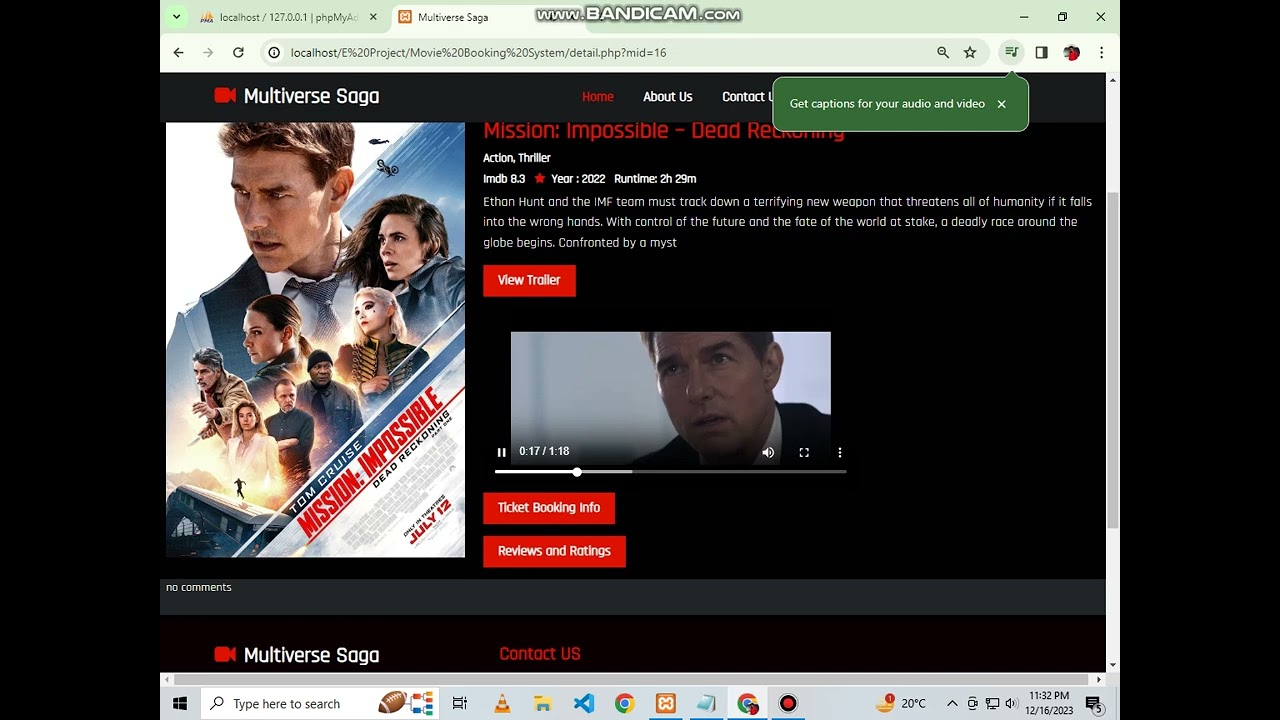
Task: Open the media control button
Action: tap(1012, 52)
